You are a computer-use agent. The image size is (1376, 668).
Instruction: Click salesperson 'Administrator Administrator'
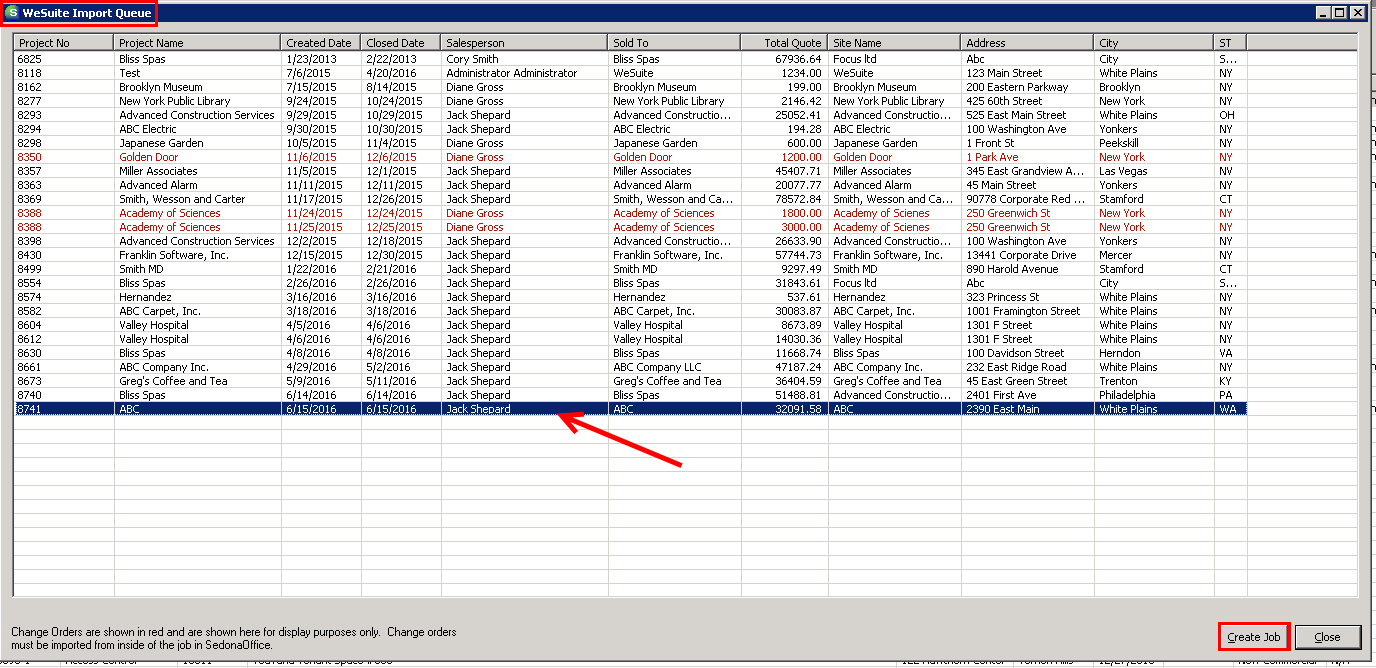[512, 73]
